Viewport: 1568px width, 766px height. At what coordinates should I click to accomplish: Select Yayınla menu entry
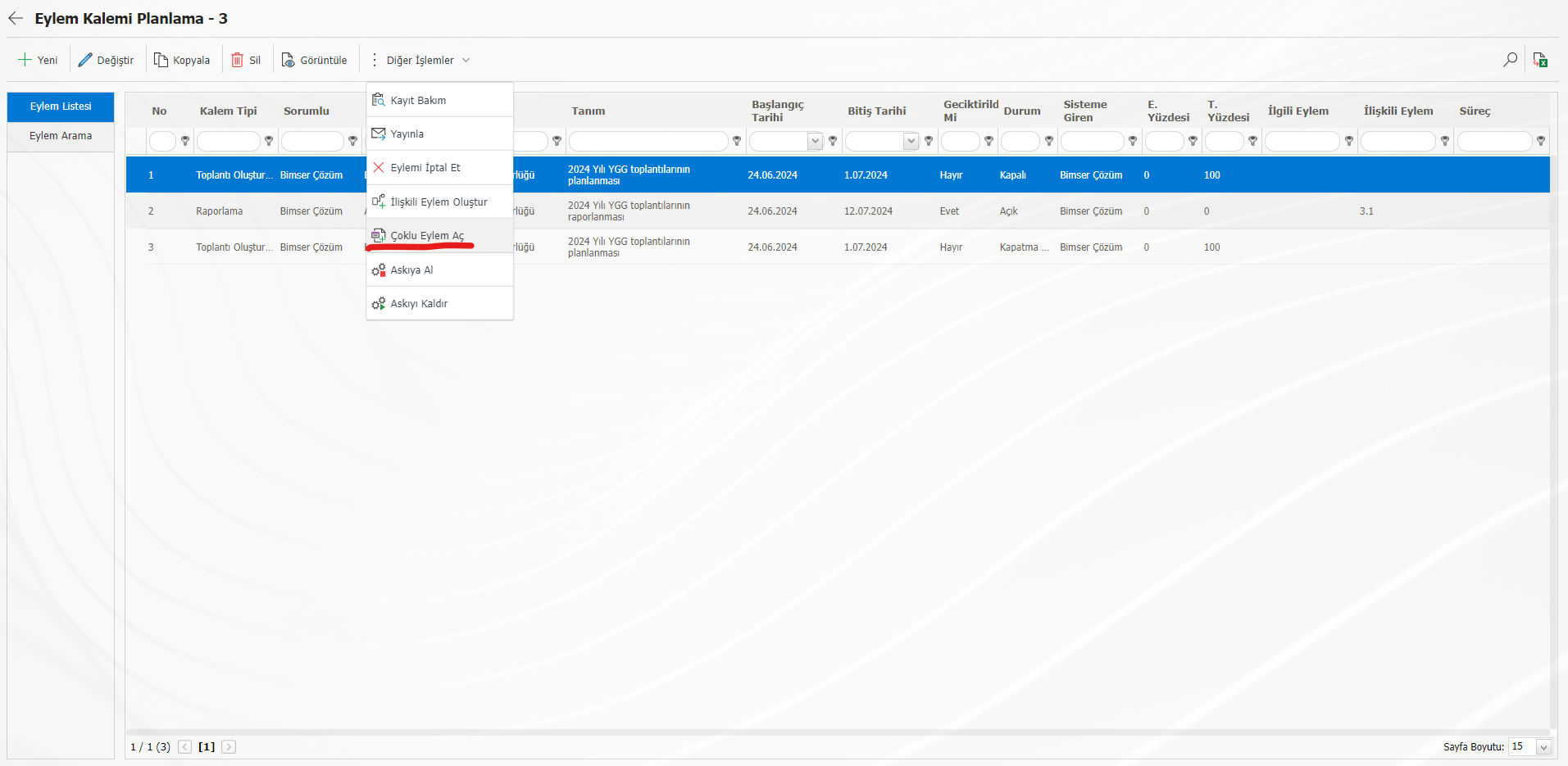point(440,134)
